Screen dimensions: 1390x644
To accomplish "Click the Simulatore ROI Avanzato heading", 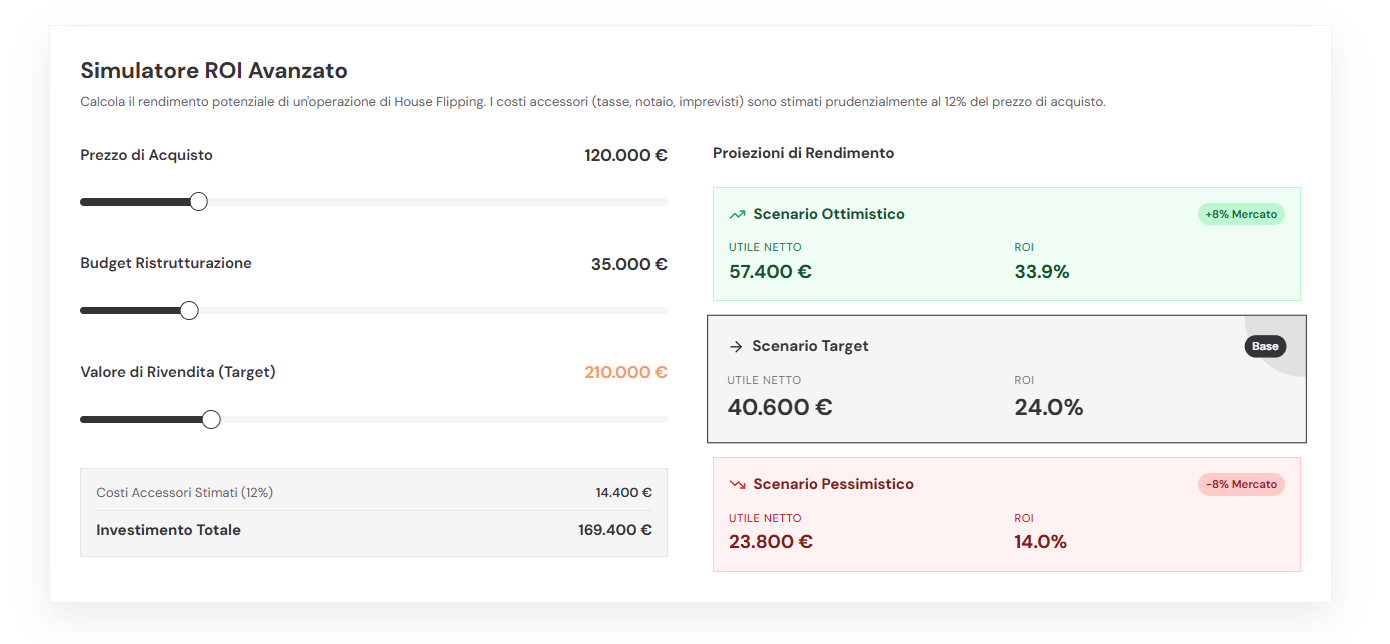I will tap(214, 71).
